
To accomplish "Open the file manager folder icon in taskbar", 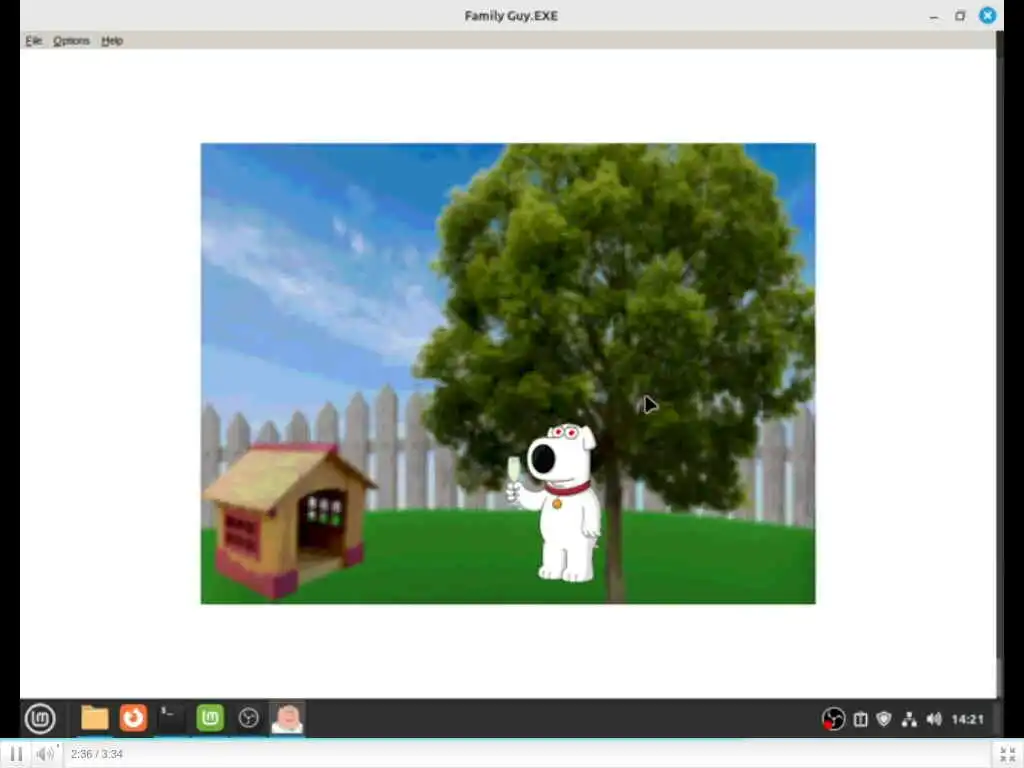I will pos(95,718).
